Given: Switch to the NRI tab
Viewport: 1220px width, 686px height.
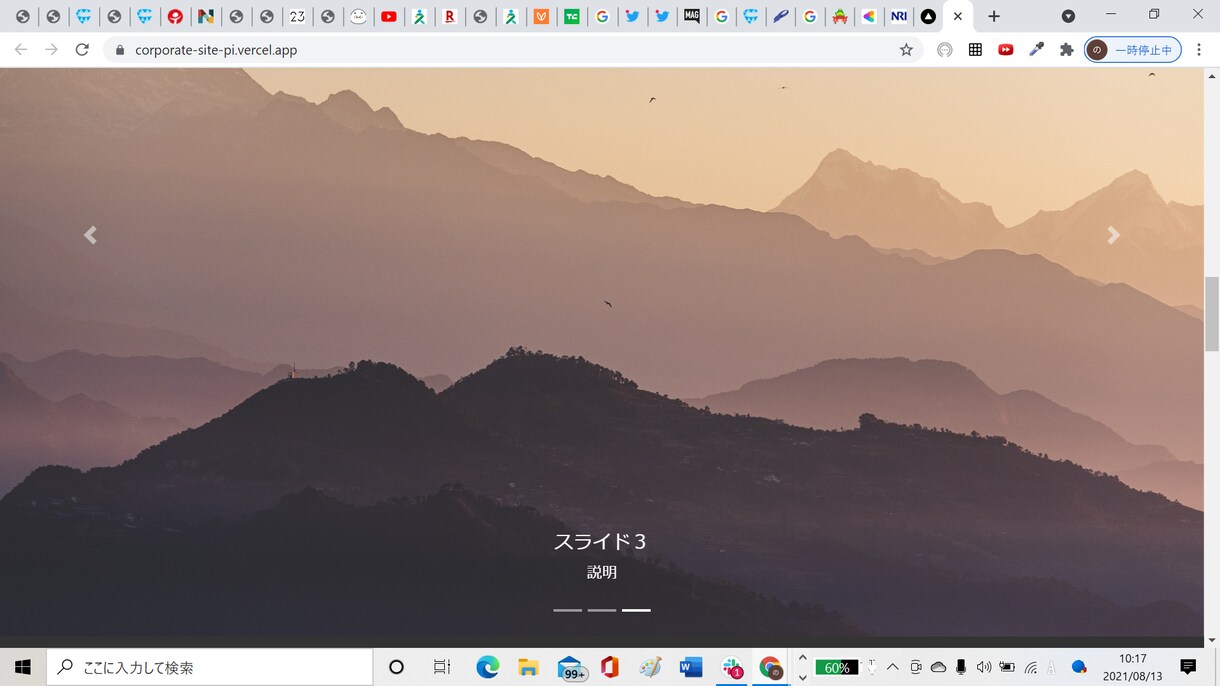Looking at the screenshot, I should [899, 16].
